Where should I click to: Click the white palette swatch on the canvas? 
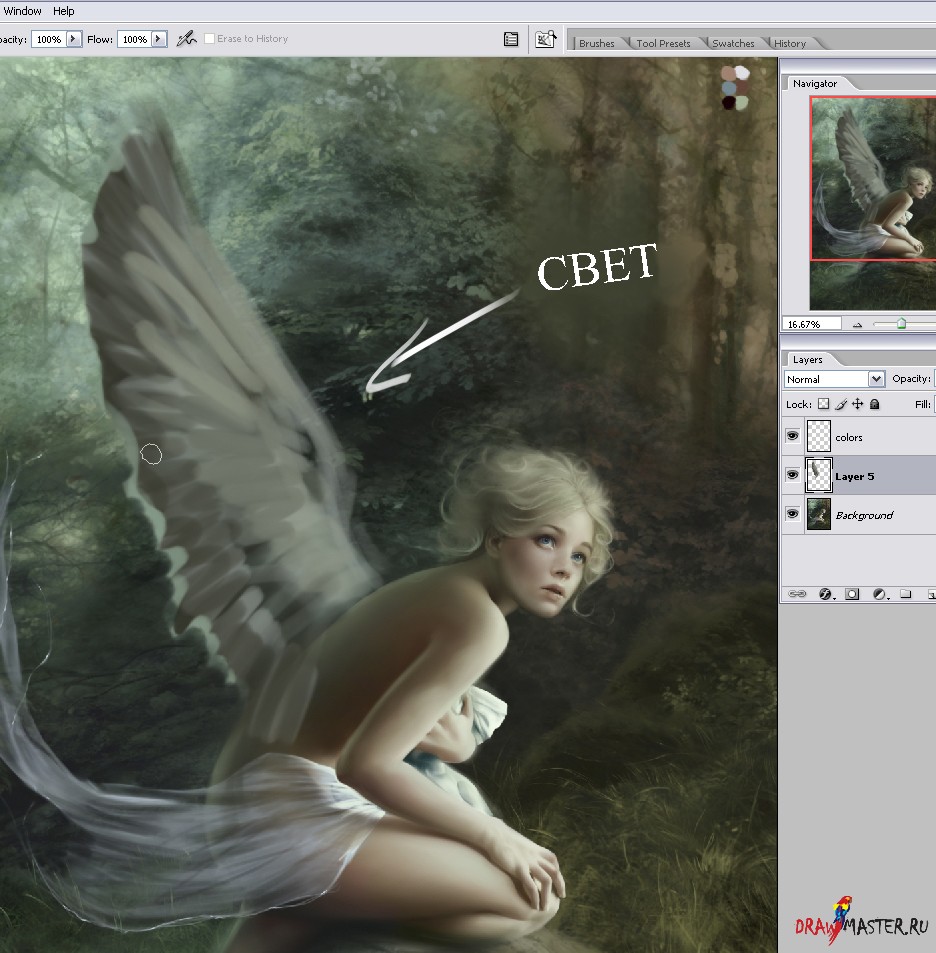click(742, 73)
